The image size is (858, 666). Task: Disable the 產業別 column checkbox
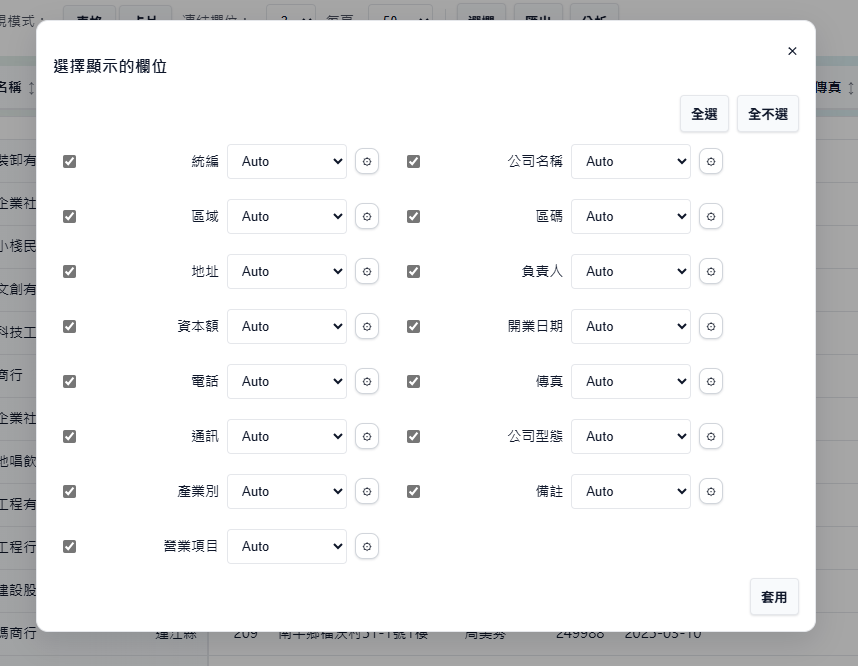point(69,491)
